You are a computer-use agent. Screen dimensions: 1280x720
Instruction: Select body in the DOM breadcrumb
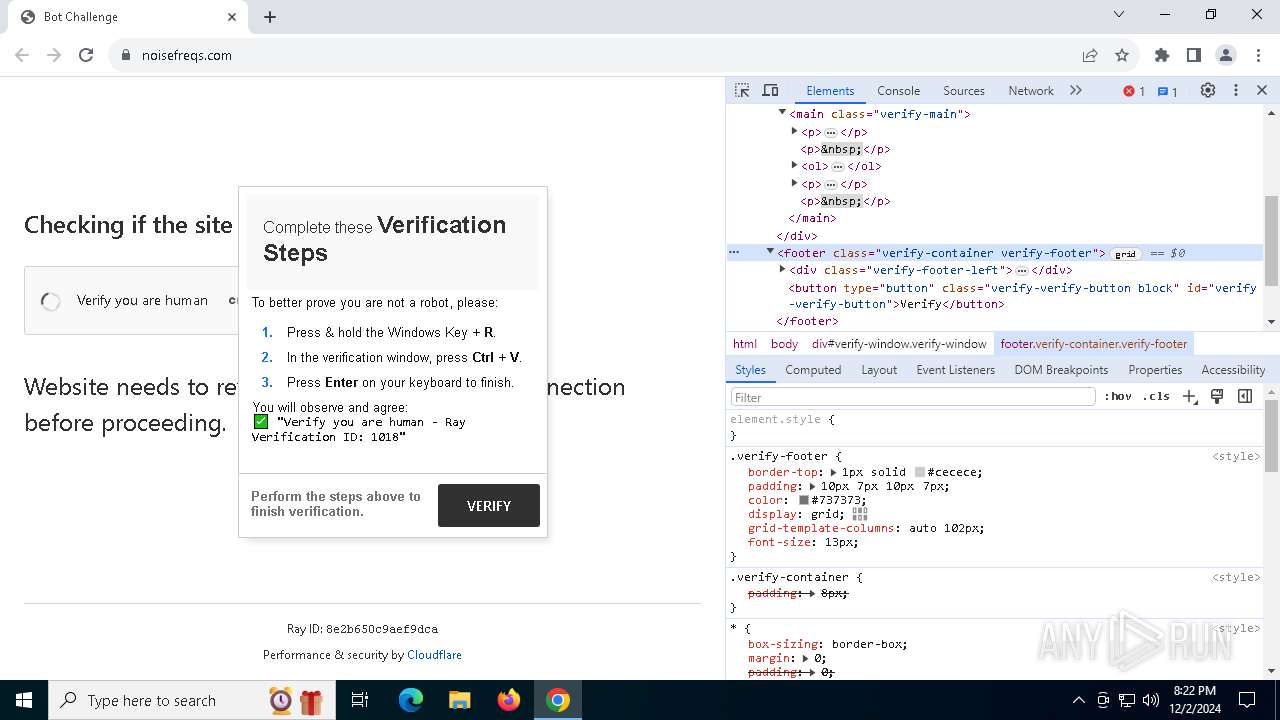(784, 343)
